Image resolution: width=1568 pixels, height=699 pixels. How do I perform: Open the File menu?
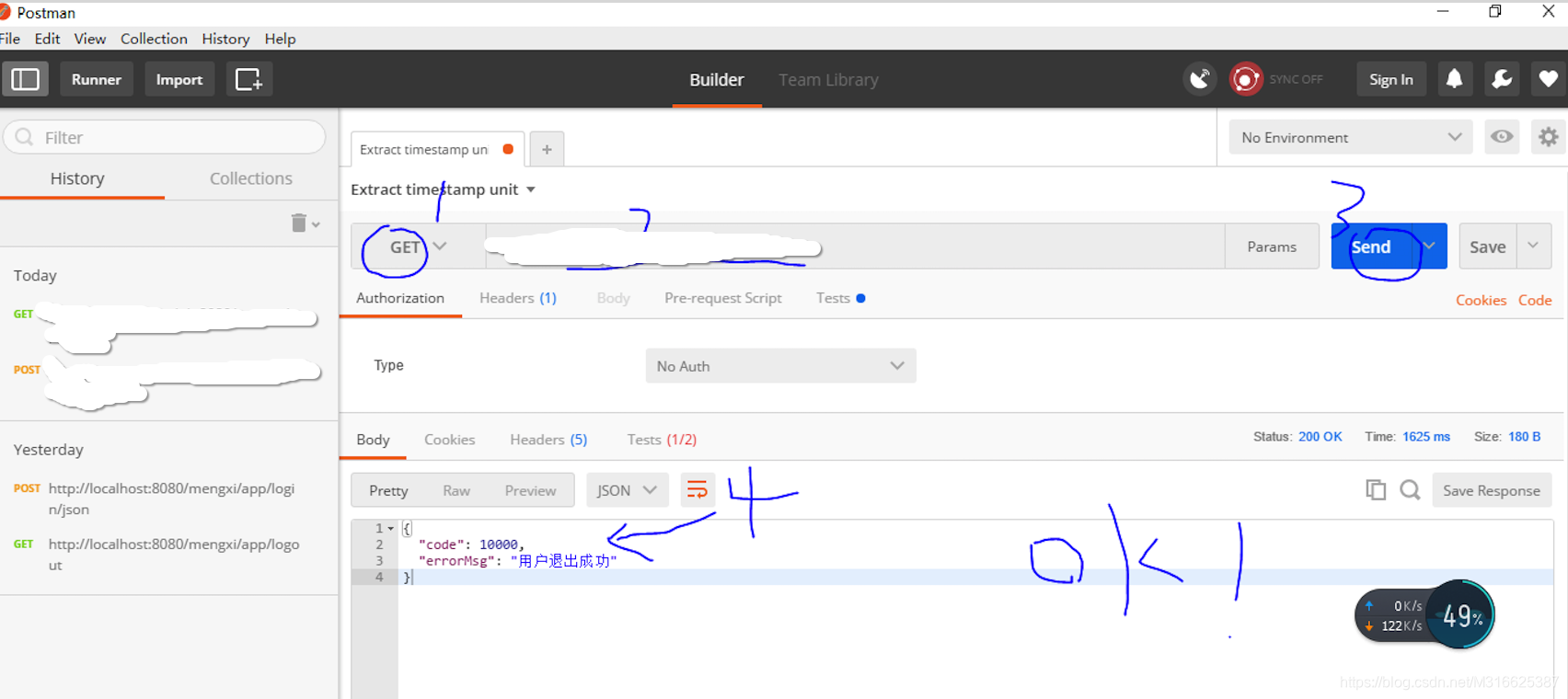[x=10, y=39]
